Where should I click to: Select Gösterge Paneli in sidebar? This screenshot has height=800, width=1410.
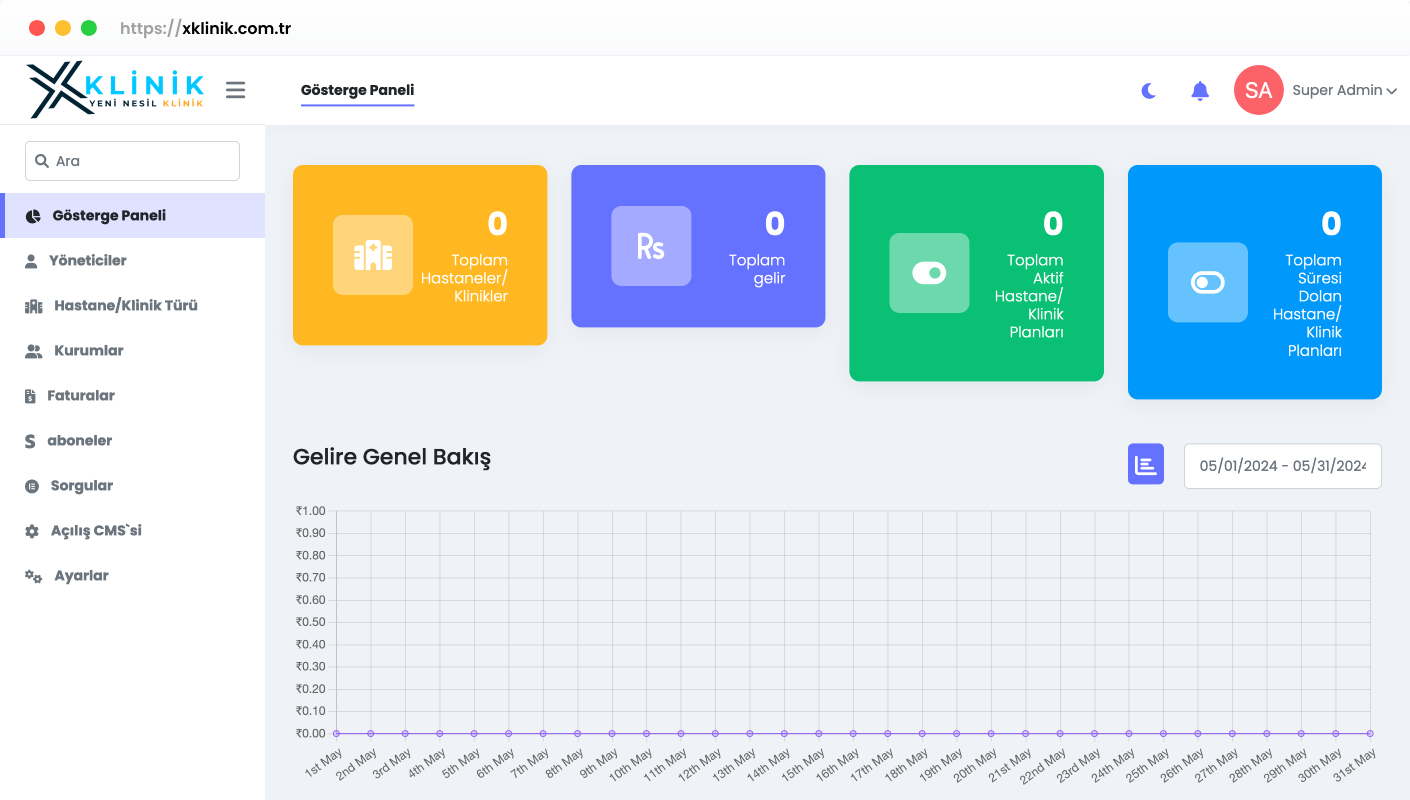[132, 215]
